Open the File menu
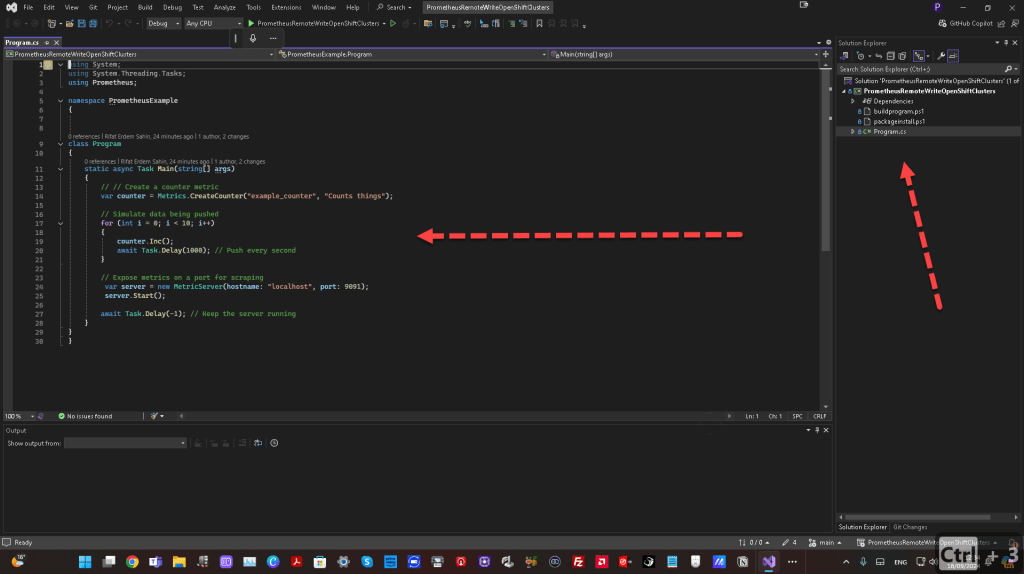Screen dimensions: 1024x574 coord(28,7)
